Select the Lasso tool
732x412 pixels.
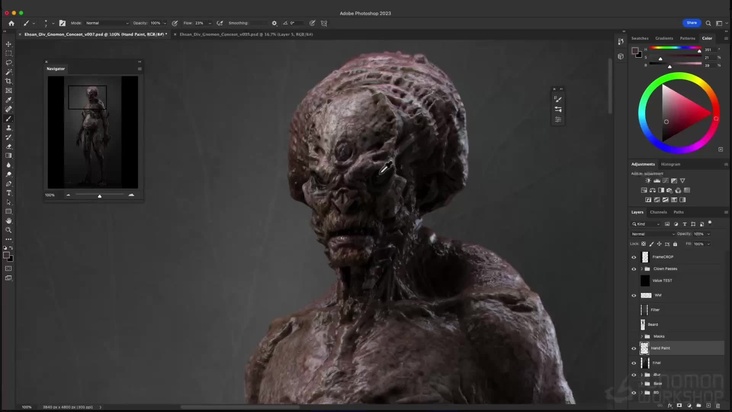tap(8, 63)
